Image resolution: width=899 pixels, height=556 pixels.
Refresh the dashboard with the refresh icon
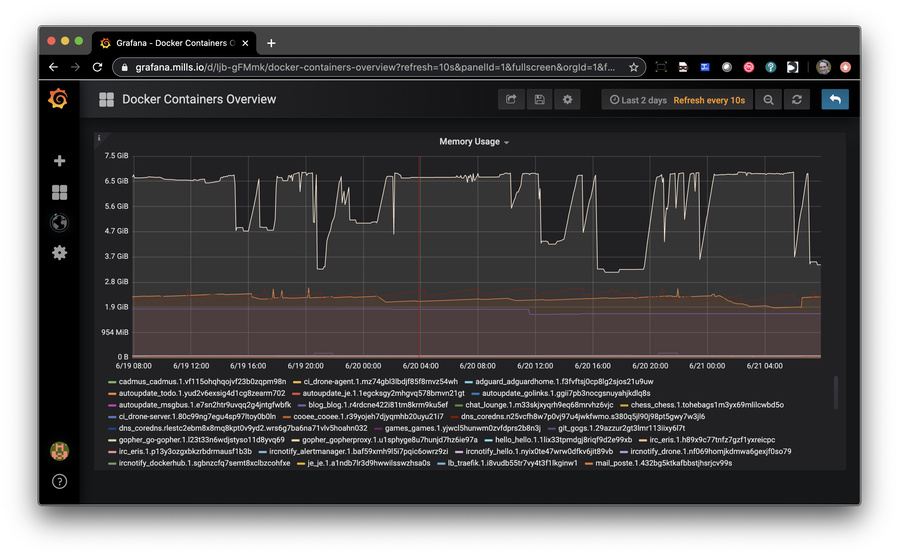tap(796, 100)
